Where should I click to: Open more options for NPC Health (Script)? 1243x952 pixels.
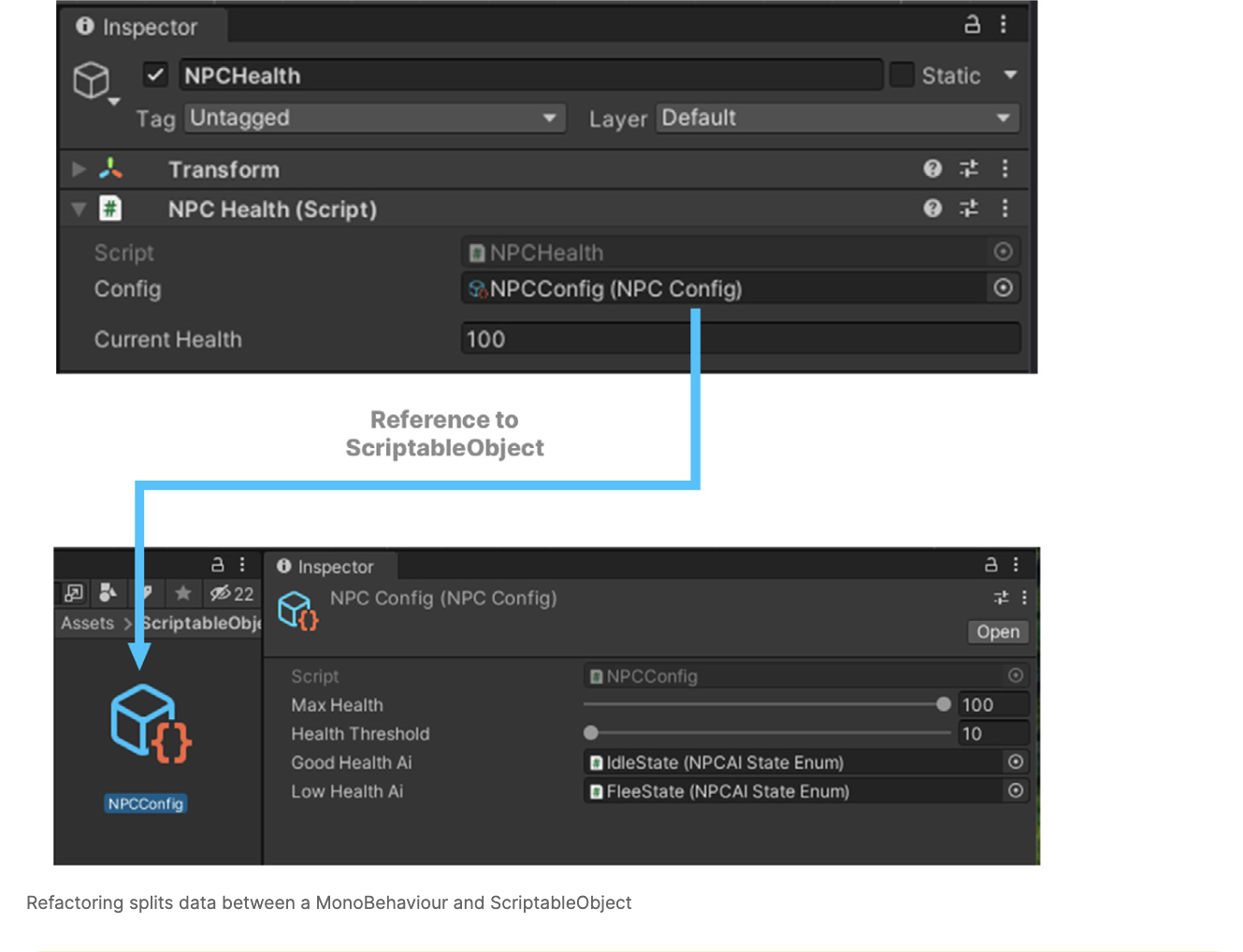point(1005,208)
